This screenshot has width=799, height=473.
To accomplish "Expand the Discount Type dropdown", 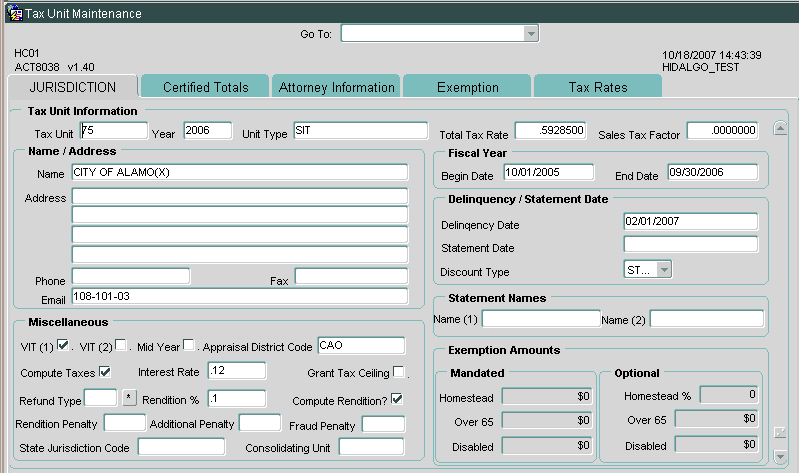I will pyautogui.click(x=663, y=269).
